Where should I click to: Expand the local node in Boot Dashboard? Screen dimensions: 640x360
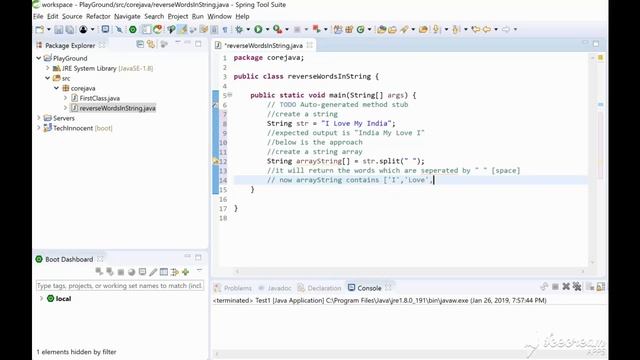(41, 298)
